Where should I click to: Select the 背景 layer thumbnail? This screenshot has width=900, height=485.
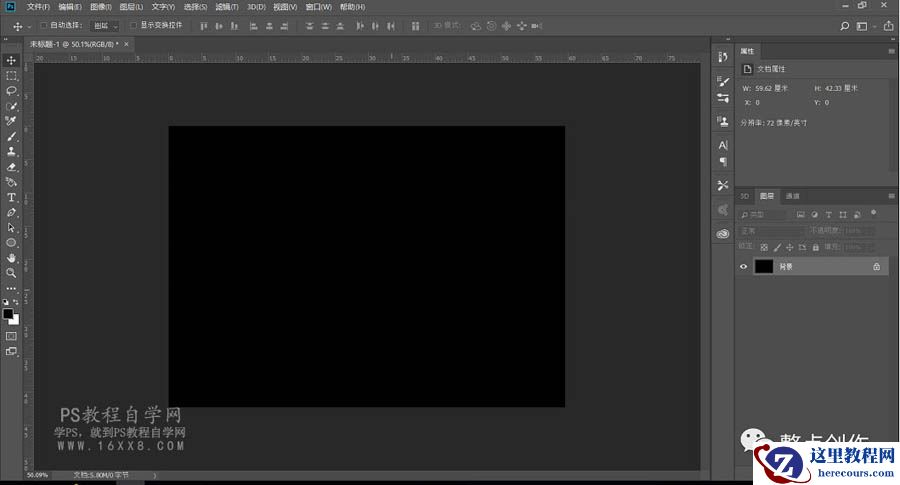764,267
